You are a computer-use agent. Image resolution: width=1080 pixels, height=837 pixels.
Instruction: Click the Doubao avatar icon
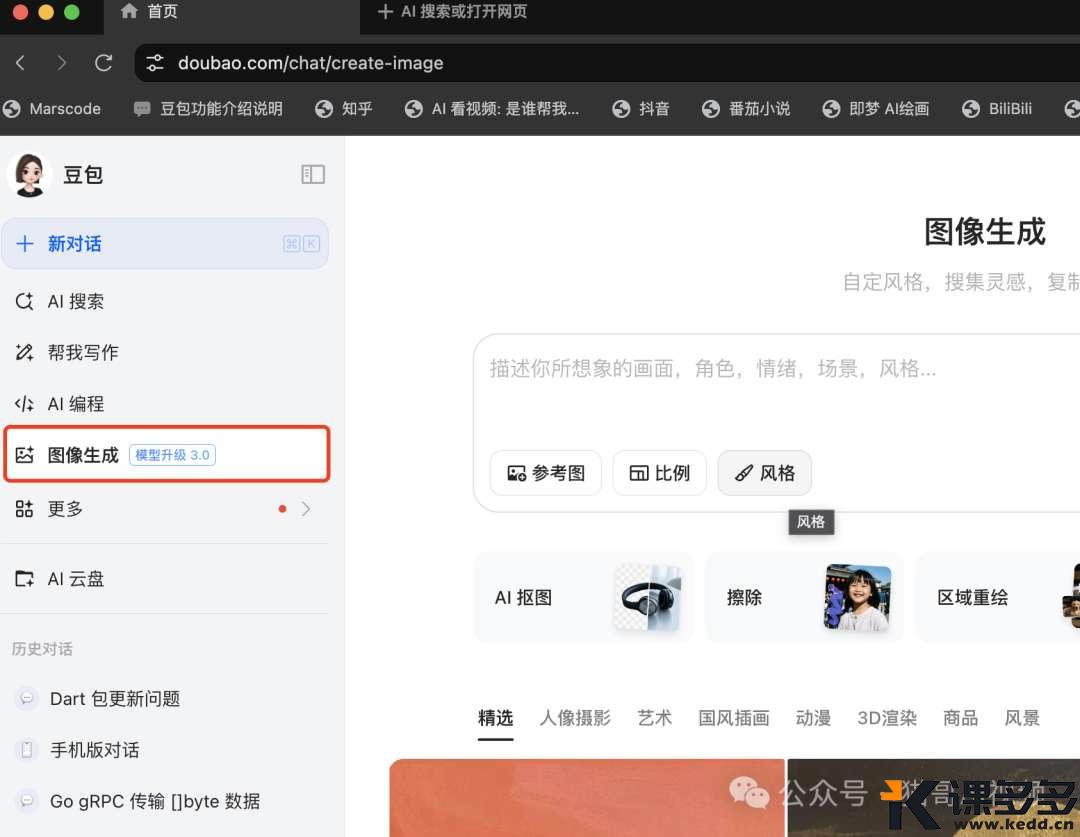29,175
